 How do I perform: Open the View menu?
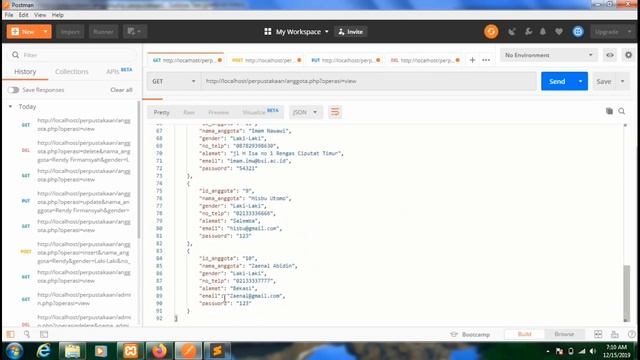40,15
